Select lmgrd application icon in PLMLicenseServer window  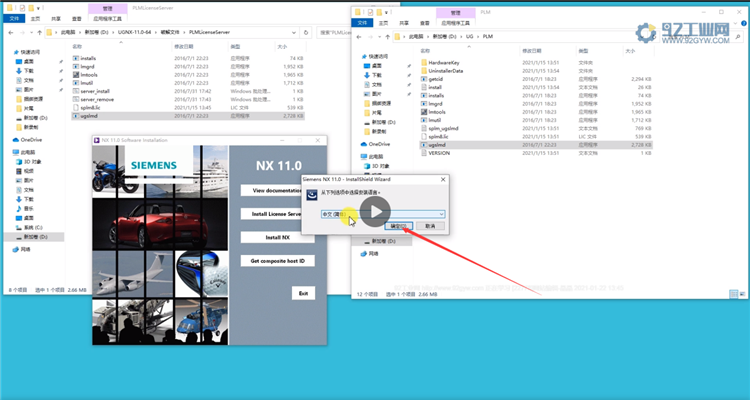point(76,67)
